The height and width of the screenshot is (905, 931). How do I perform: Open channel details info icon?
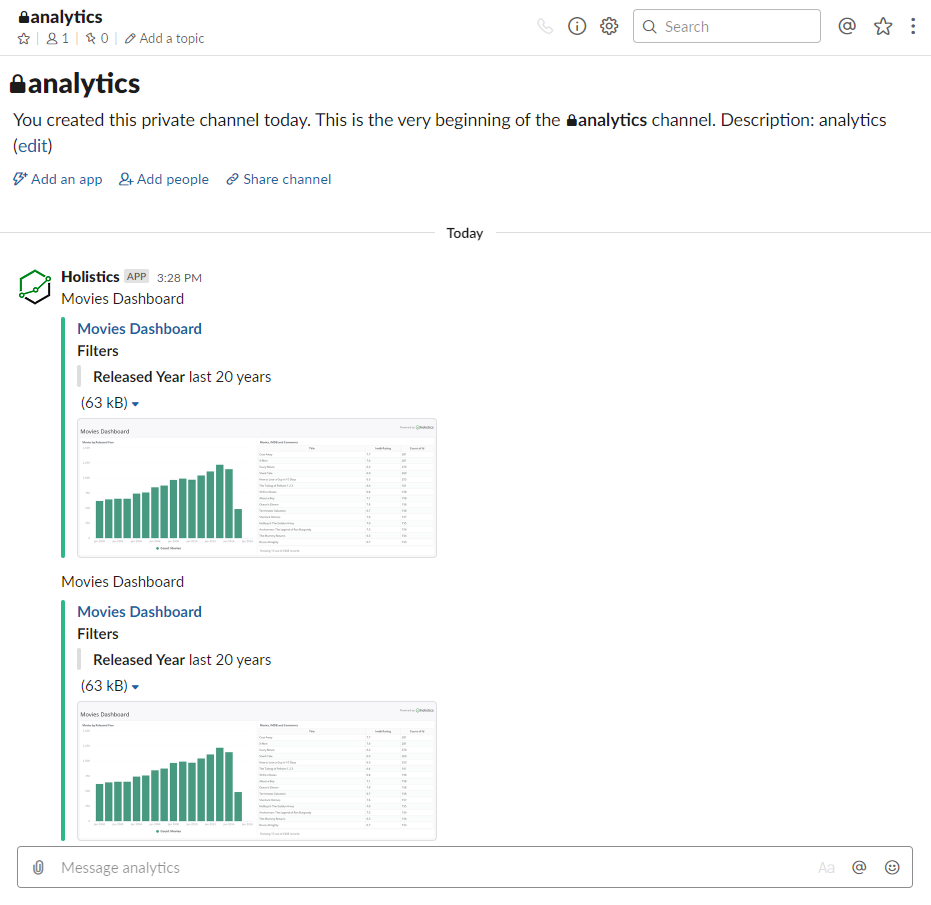point(577,27)
